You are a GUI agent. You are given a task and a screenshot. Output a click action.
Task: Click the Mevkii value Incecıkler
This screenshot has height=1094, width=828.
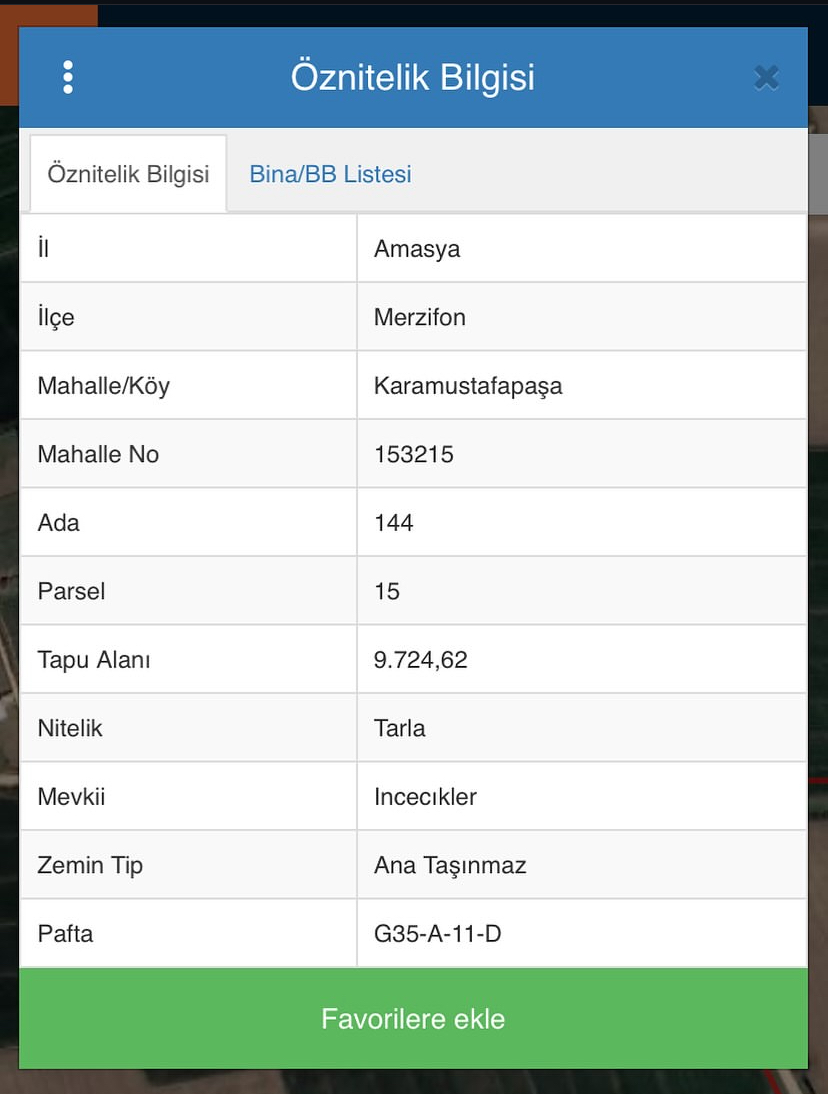pos(425,797)
